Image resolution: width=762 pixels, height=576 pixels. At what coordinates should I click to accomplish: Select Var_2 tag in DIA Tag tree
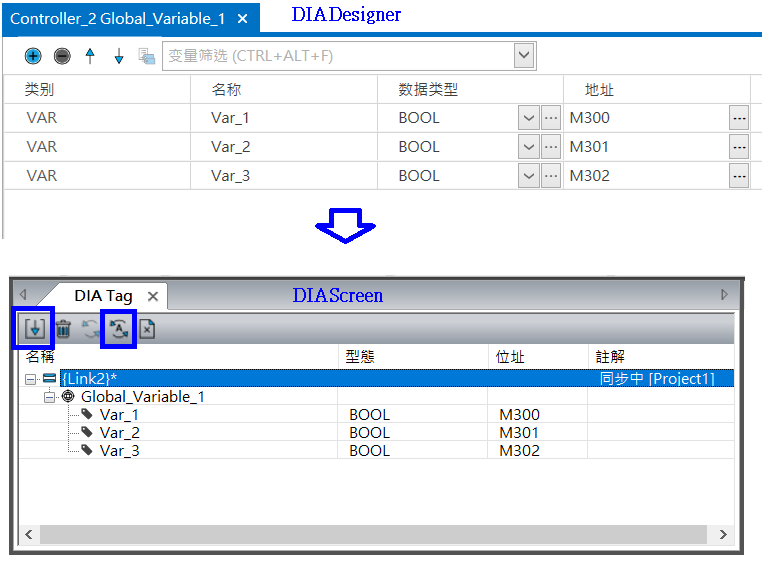[x=120, y=433]
